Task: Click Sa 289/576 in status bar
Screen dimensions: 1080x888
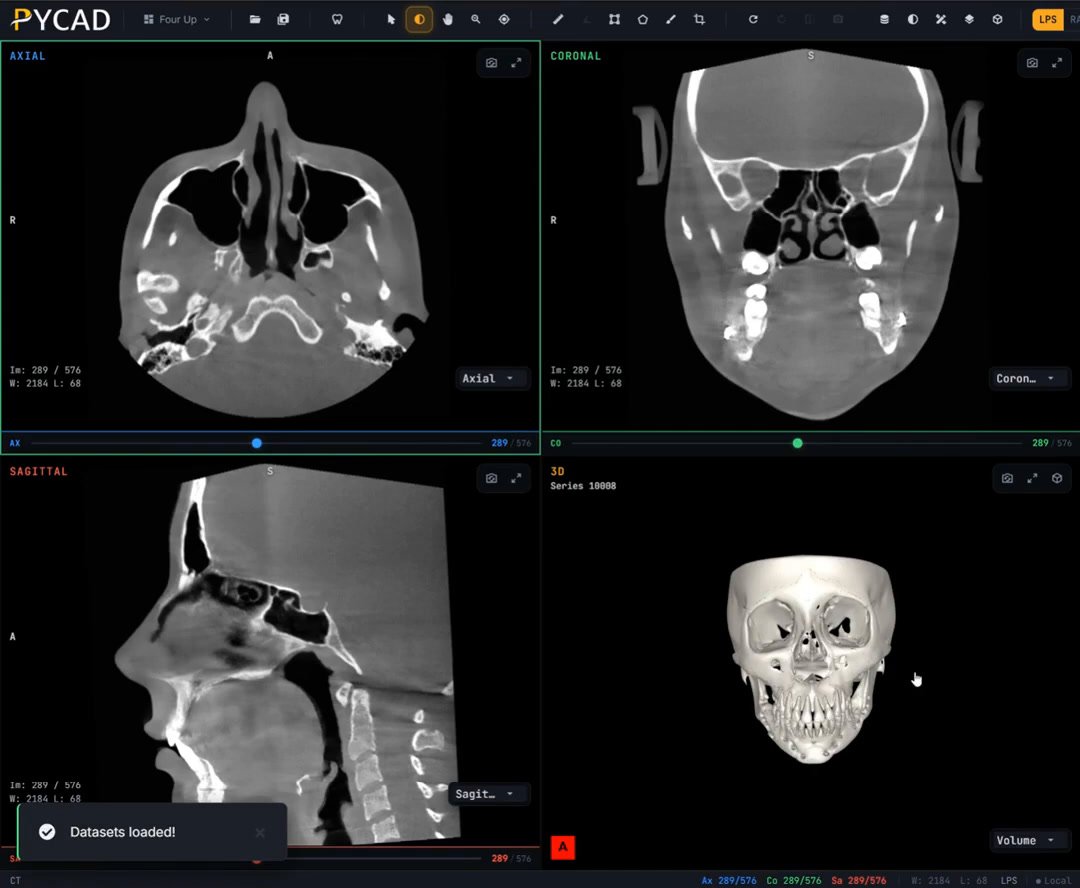Action: (858, 880)
